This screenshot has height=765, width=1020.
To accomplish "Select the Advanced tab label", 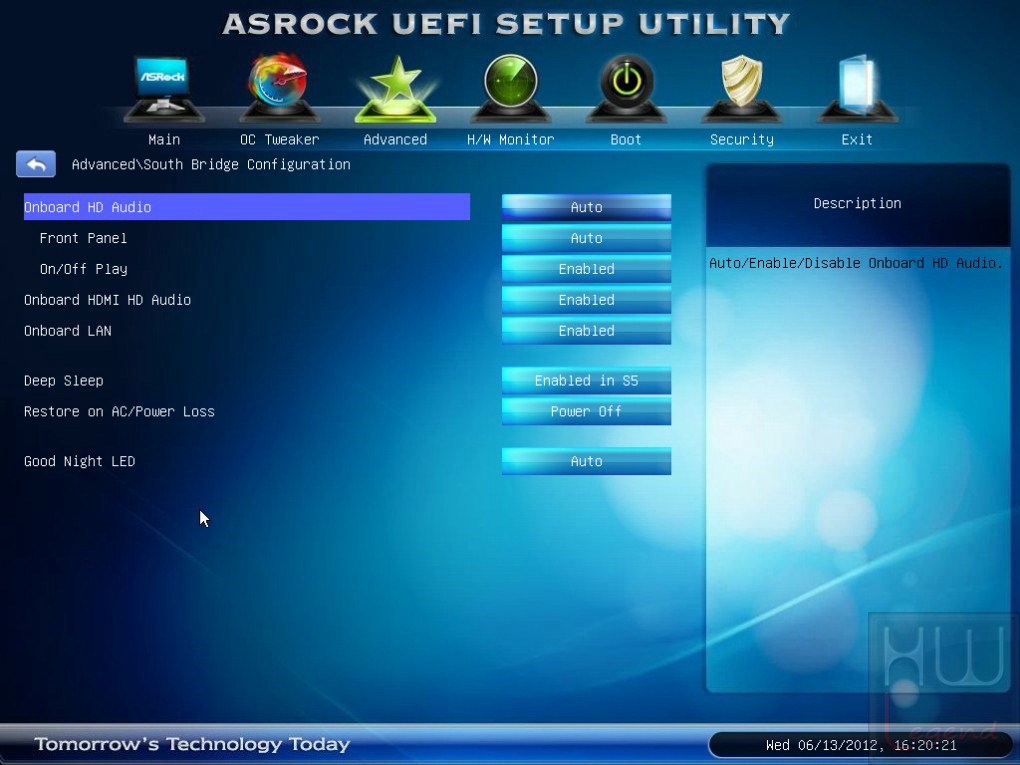I will click(x=395, y=139).
